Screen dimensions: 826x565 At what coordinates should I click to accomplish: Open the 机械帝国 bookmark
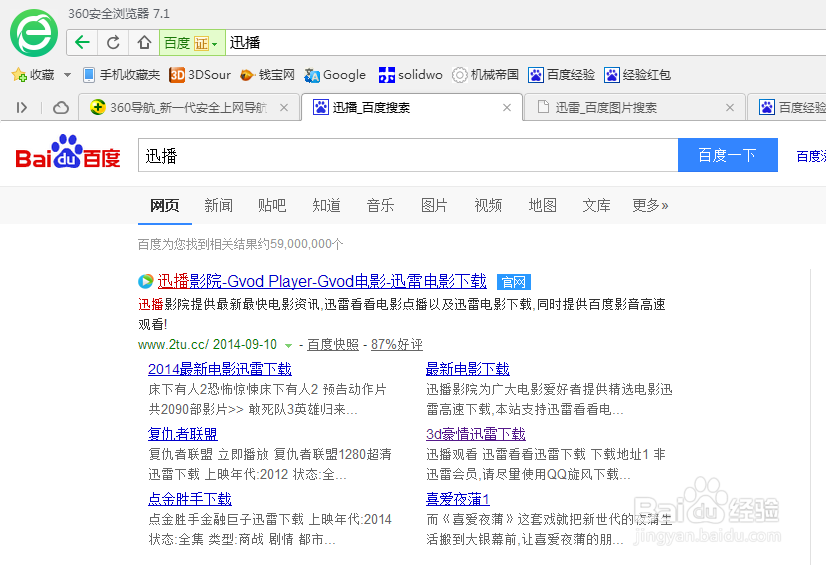[486, 75]
